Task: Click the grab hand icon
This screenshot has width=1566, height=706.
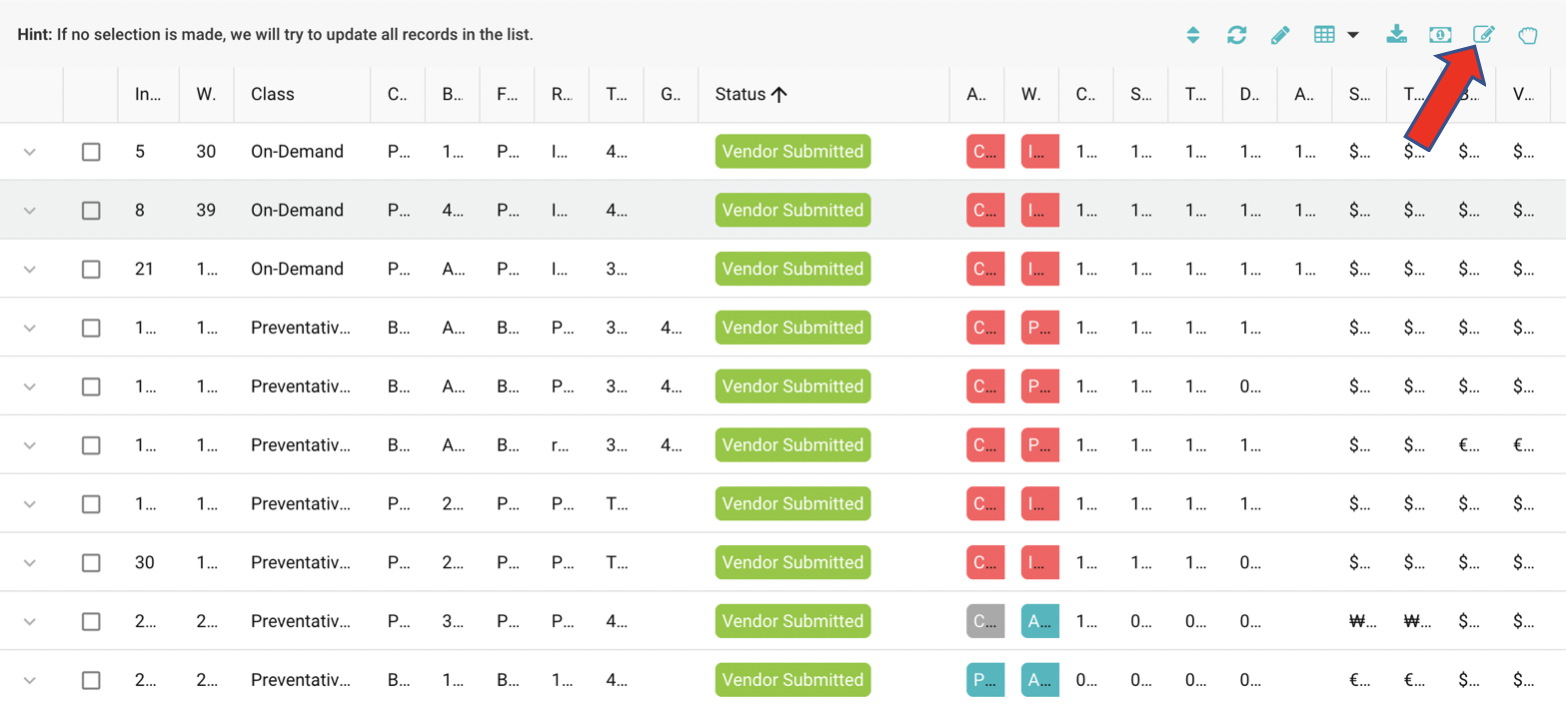Action: coord(1527,35)
